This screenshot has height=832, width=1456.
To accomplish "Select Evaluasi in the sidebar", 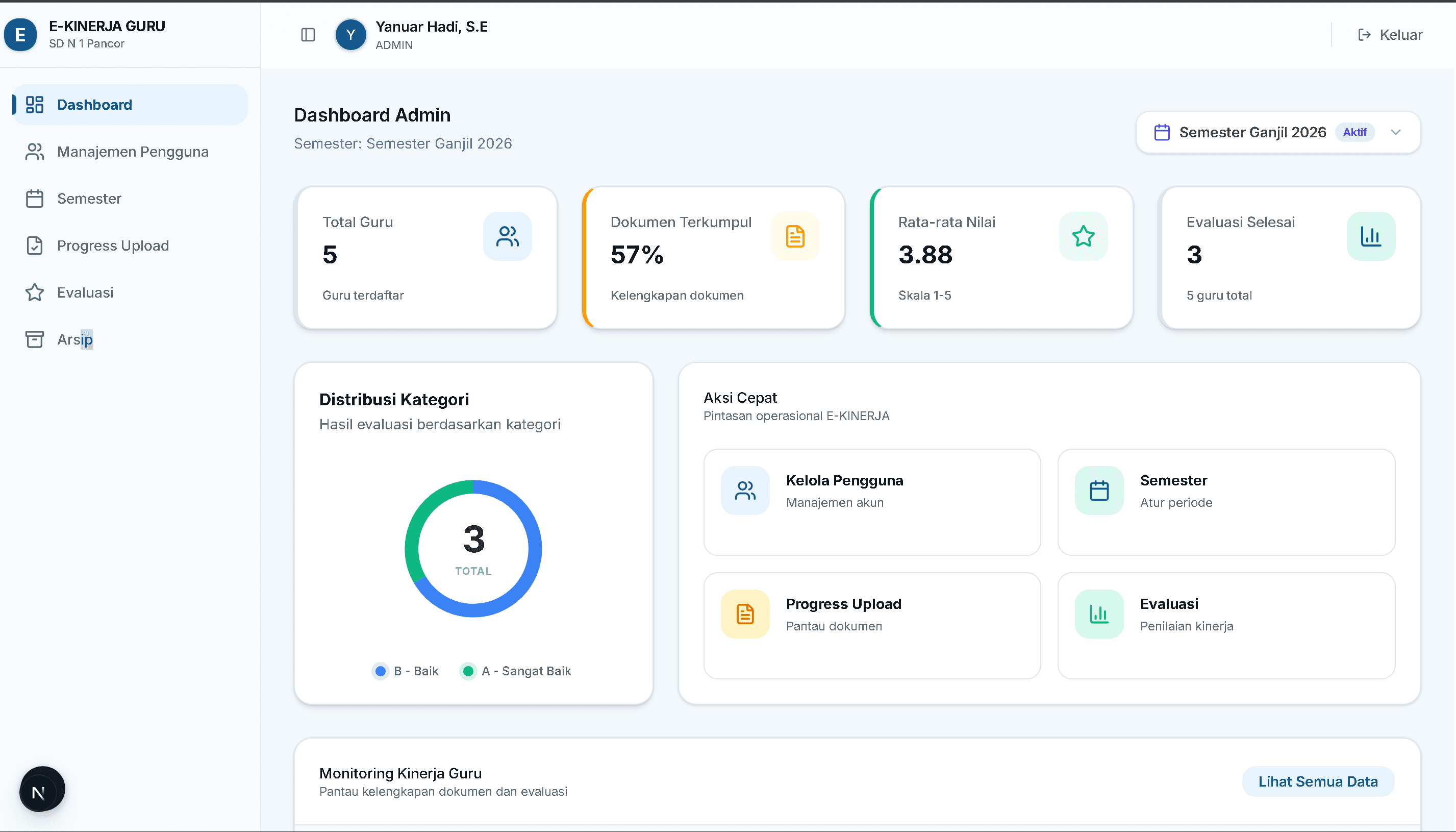I will (x=130, y=292).
